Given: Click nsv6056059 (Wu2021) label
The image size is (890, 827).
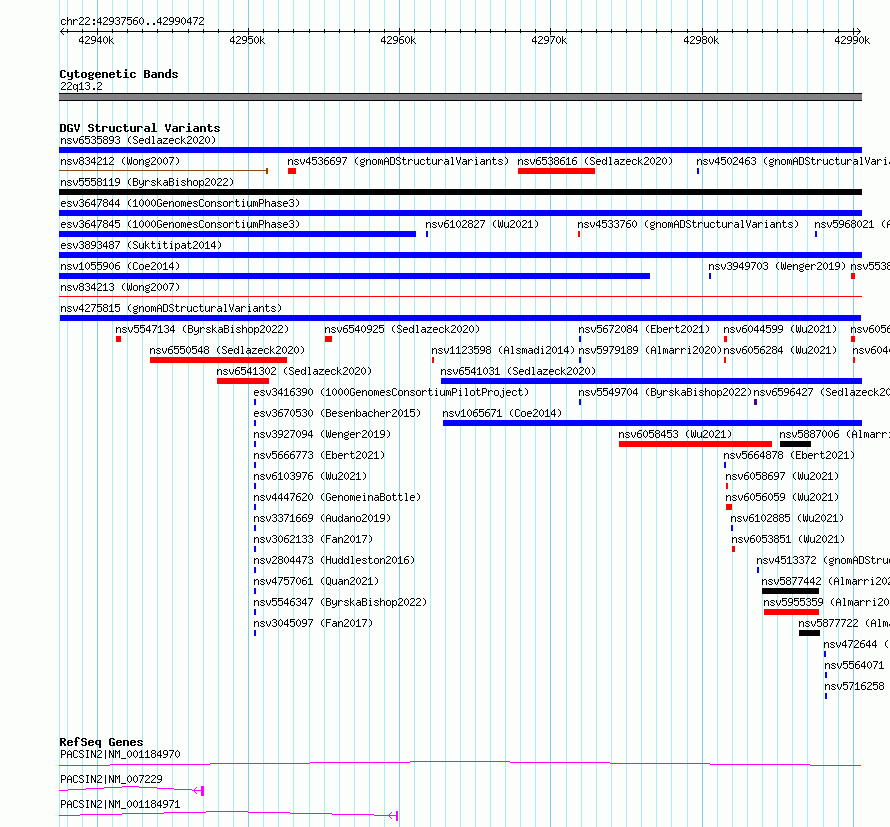Looking at the screenshot, I should (782, 497).
